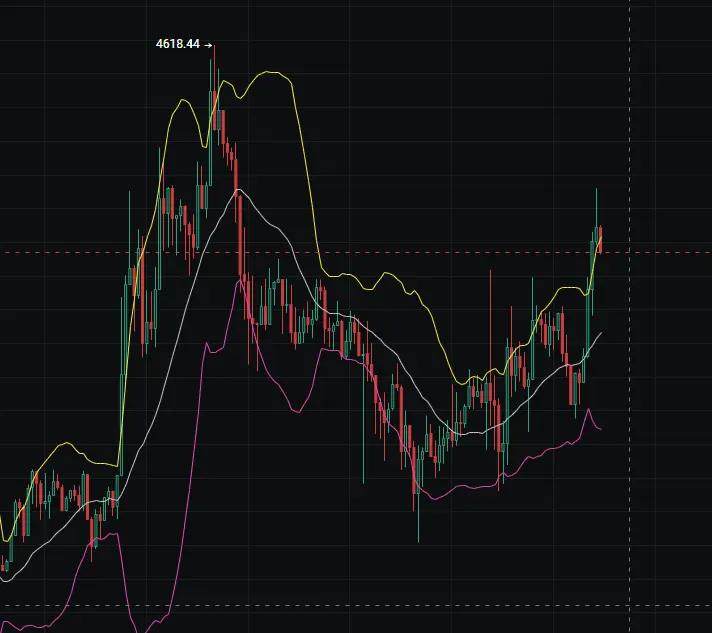Click the 4618.44 high price label
712x633 pixels.
coord(178,44)
